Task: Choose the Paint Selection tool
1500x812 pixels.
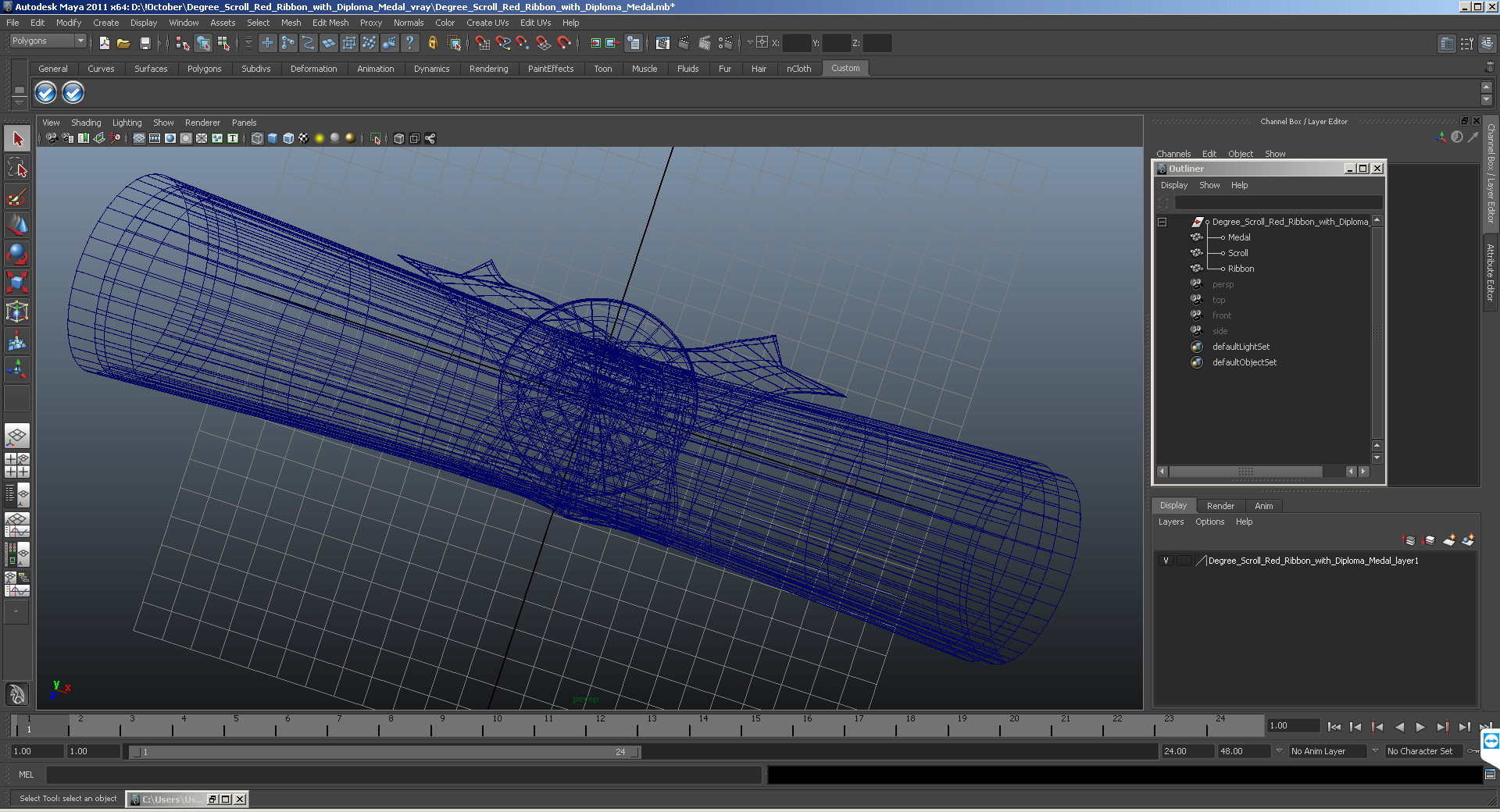Action: click(17, 196)
